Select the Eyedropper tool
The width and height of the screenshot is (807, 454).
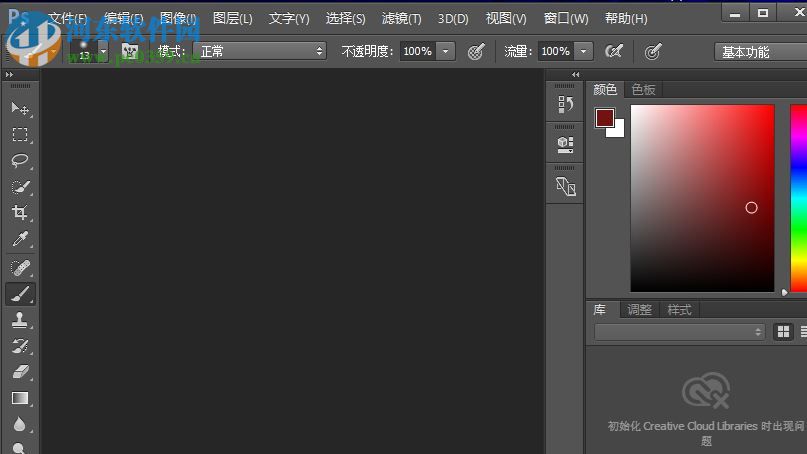[20, 239]
